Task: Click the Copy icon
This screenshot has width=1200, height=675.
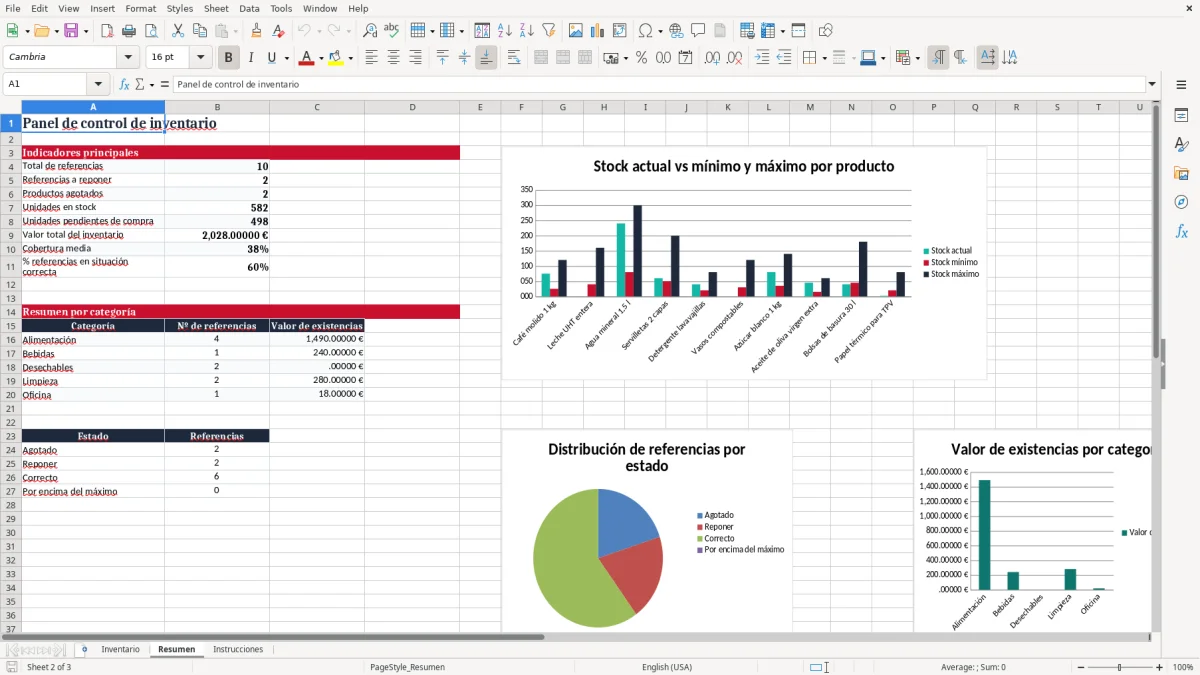Action: pyautogui.click(x=199, y=31)
